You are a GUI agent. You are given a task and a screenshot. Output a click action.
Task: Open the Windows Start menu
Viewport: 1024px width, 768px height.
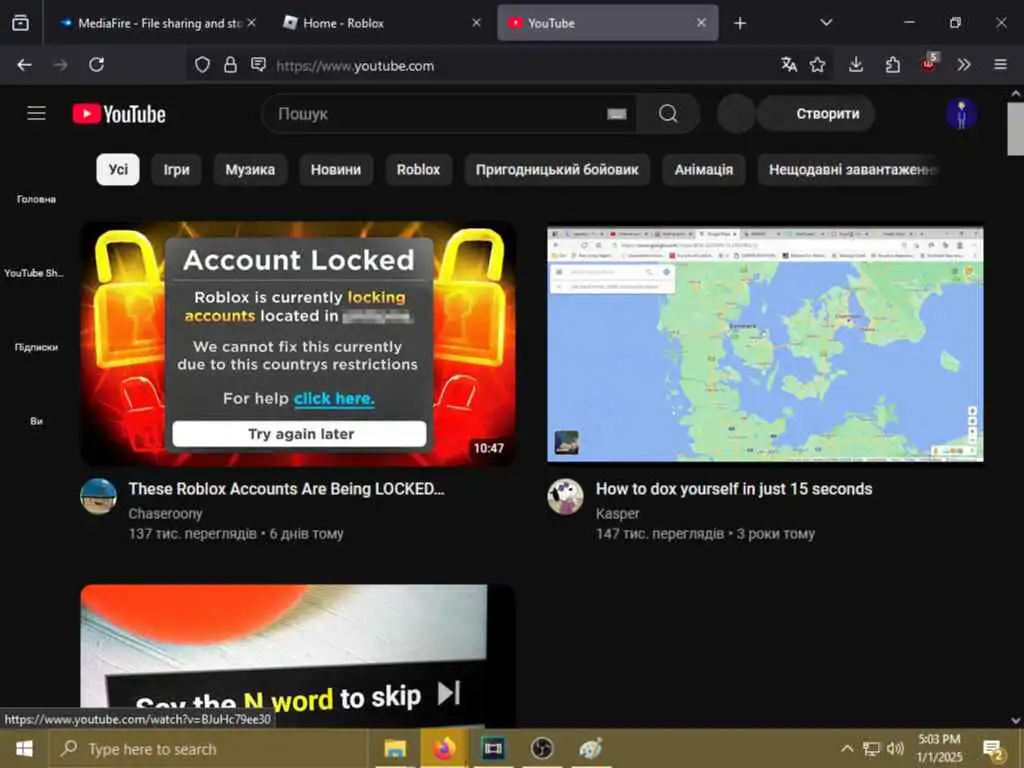[x=24, y=748]
